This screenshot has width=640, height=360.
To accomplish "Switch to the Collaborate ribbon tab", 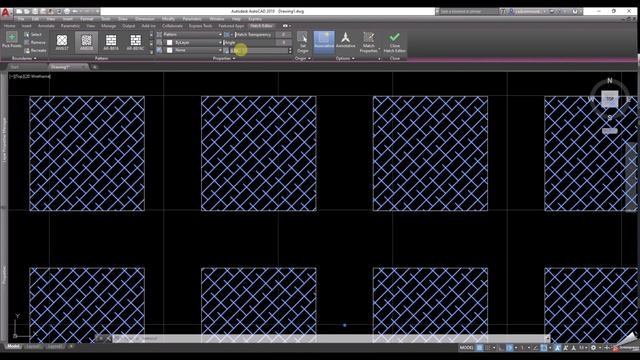I will [172, 26].
